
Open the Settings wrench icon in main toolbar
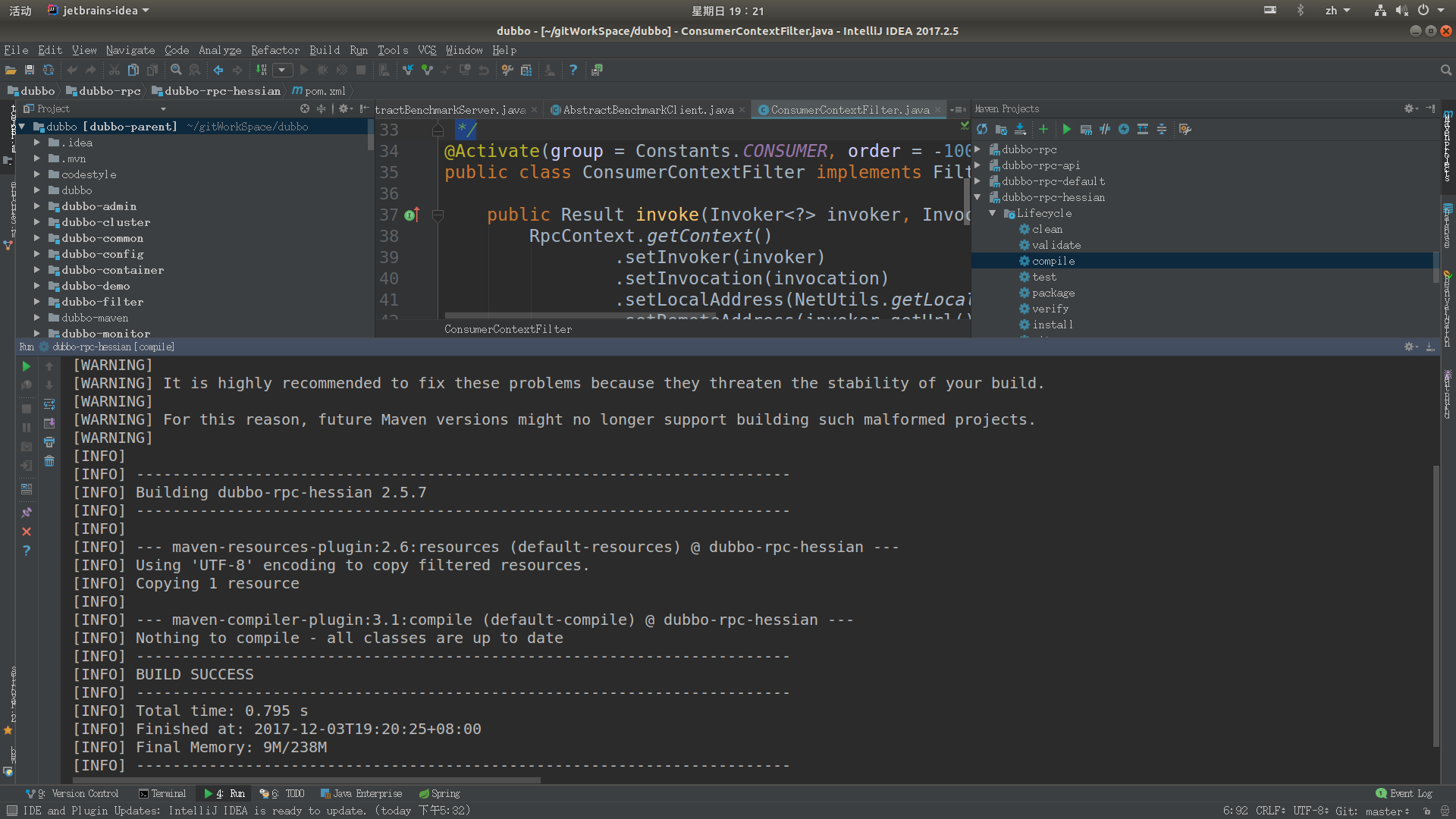pyautogui.click(x=507, y=70)
